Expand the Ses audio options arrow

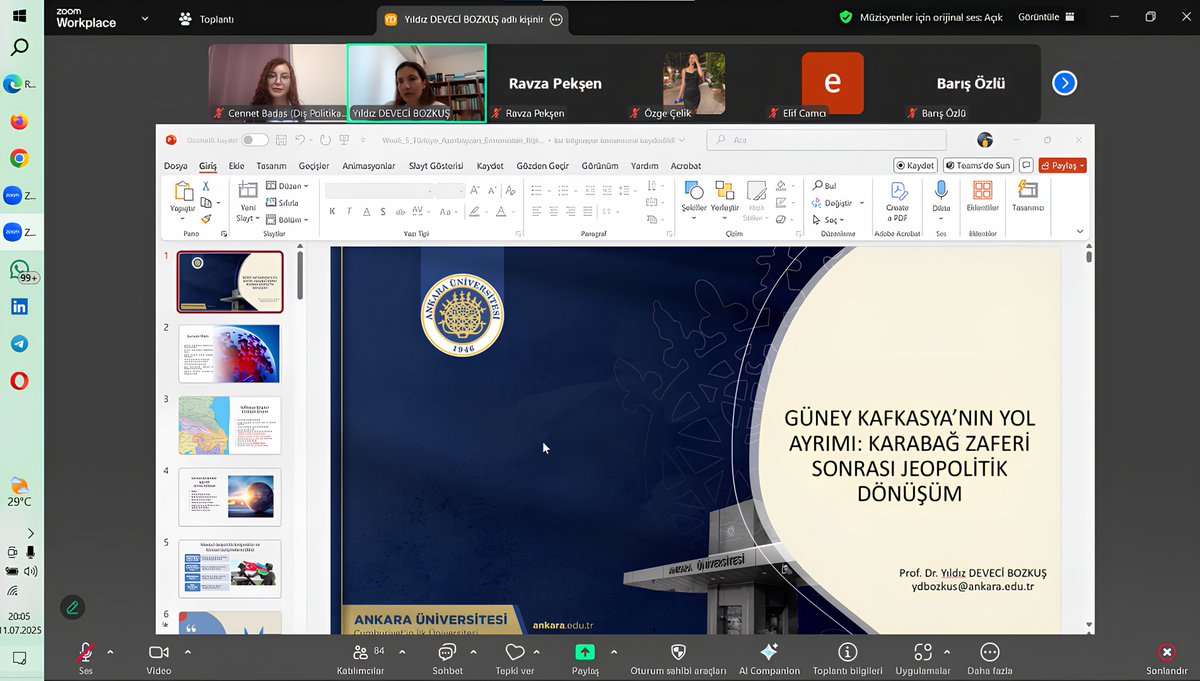(x=110, y=652)
